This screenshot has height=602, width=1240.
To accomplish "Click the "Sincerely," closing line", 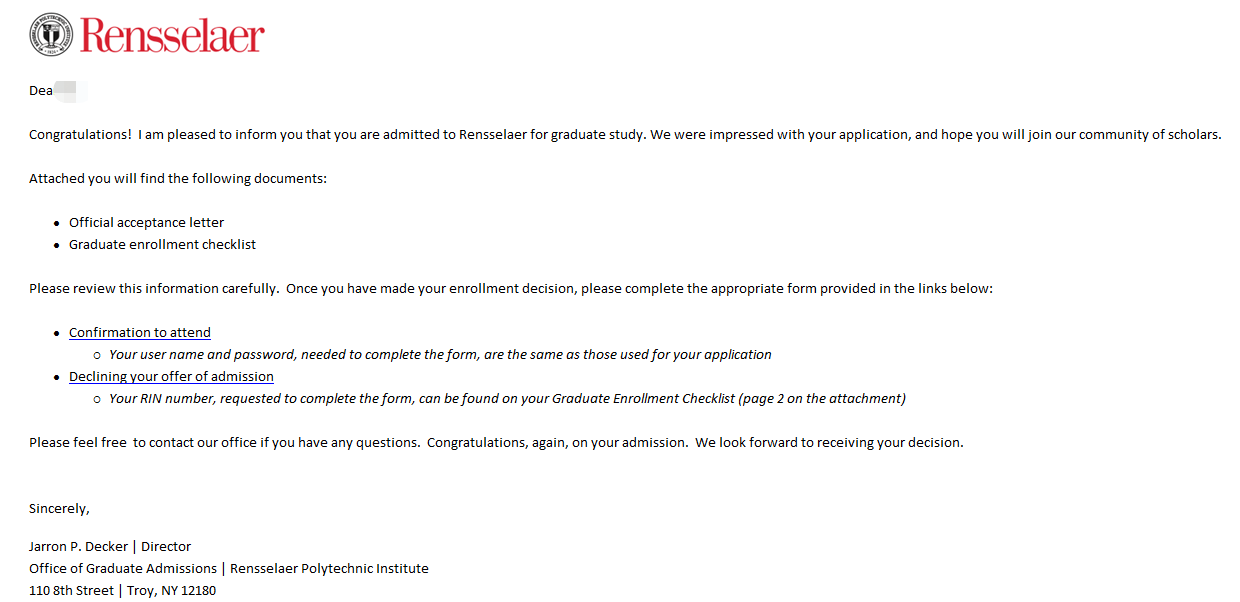I will (x=59, y=509).
